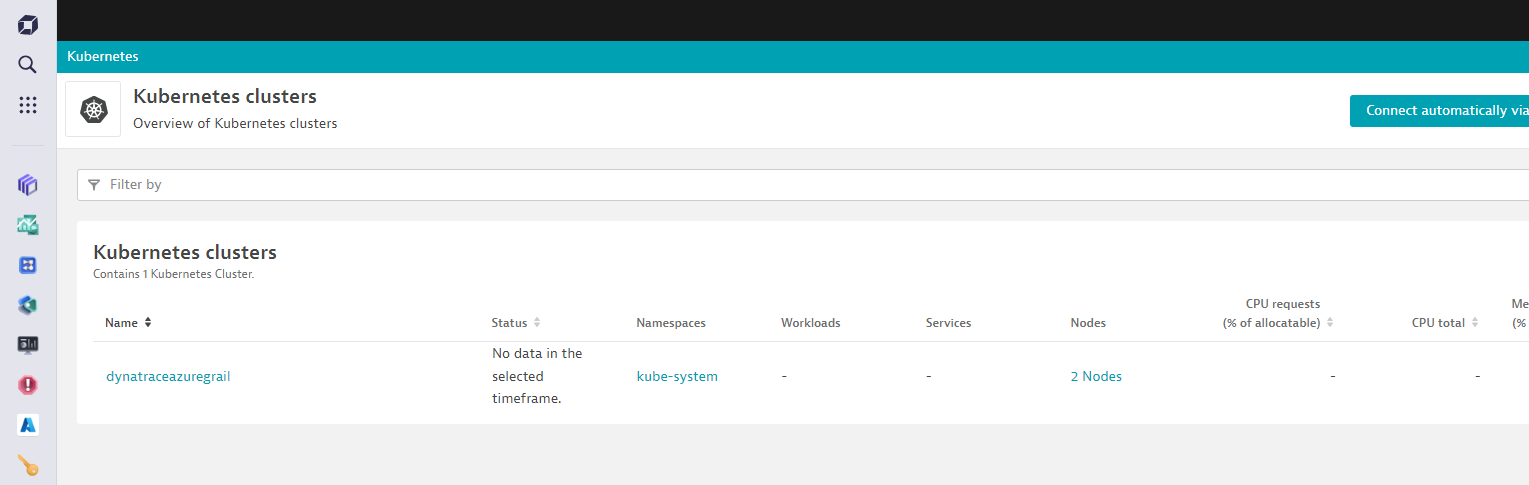Sort the table by Name column
The width and height of the screenshot is (1529, 485).
point(128,323)
